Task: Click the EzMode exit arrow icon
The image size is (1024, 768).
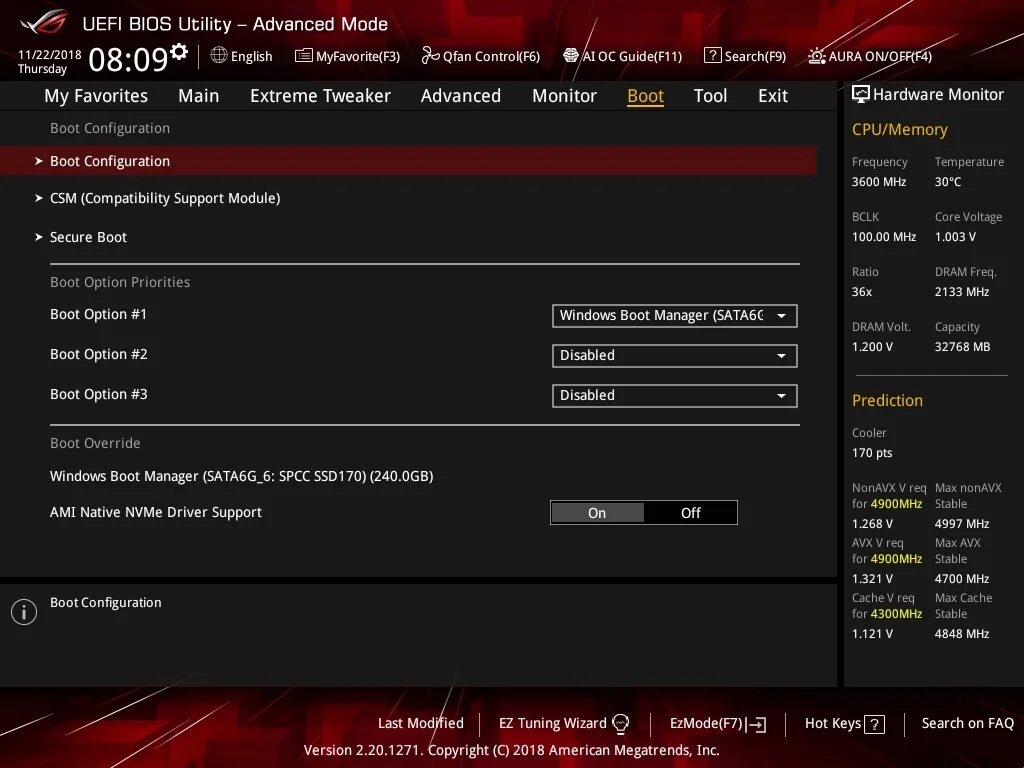Action: (756, 724)
